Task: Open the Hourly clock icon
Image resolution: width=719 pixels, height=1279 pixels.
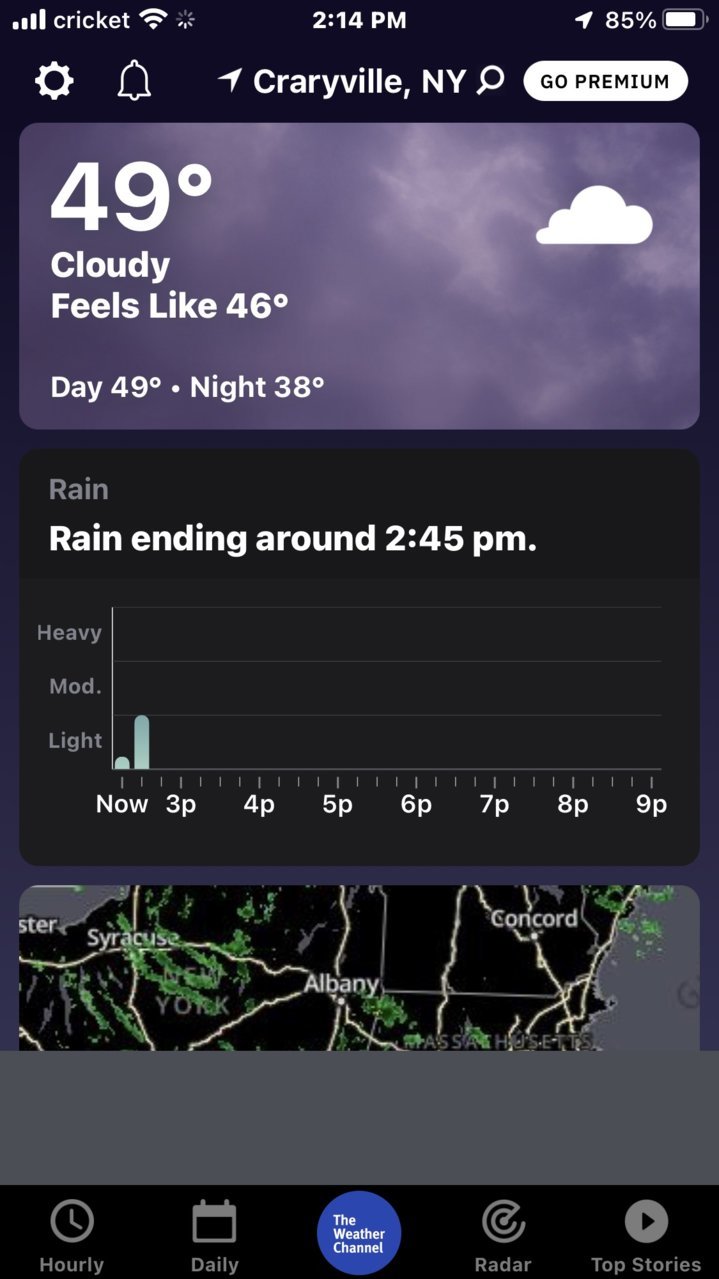Action: pyautogui.click(x=72, y=1221)
